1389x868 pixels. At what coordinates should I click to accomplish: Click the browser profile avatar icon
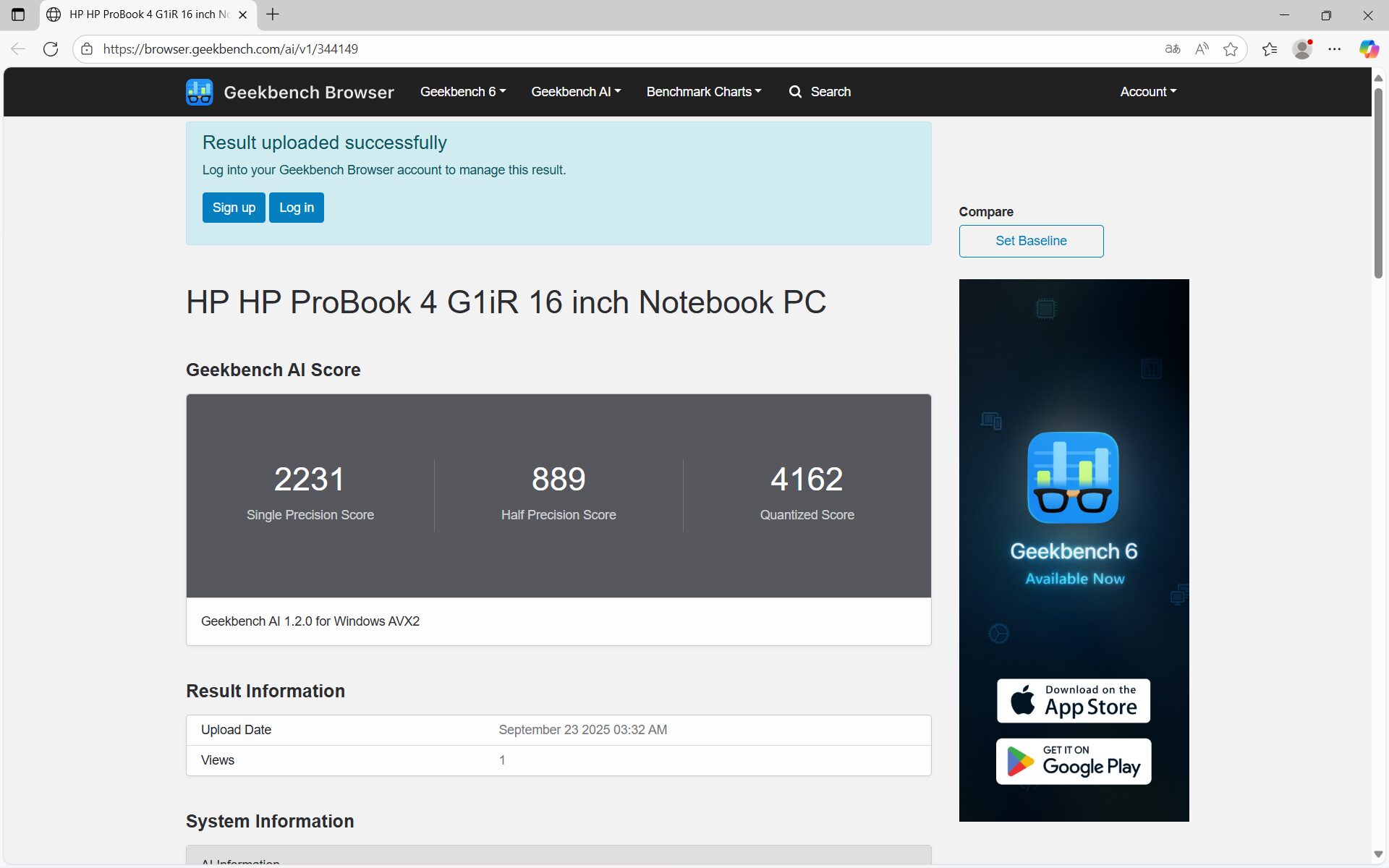pyautogui.click(x=1302, y=49)
